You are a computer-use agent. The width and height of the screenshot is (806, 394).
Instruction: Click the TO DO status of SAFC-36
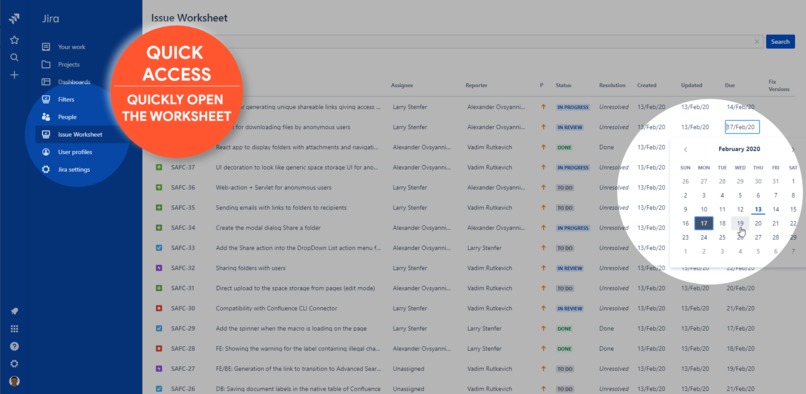(x=565, y=188)
